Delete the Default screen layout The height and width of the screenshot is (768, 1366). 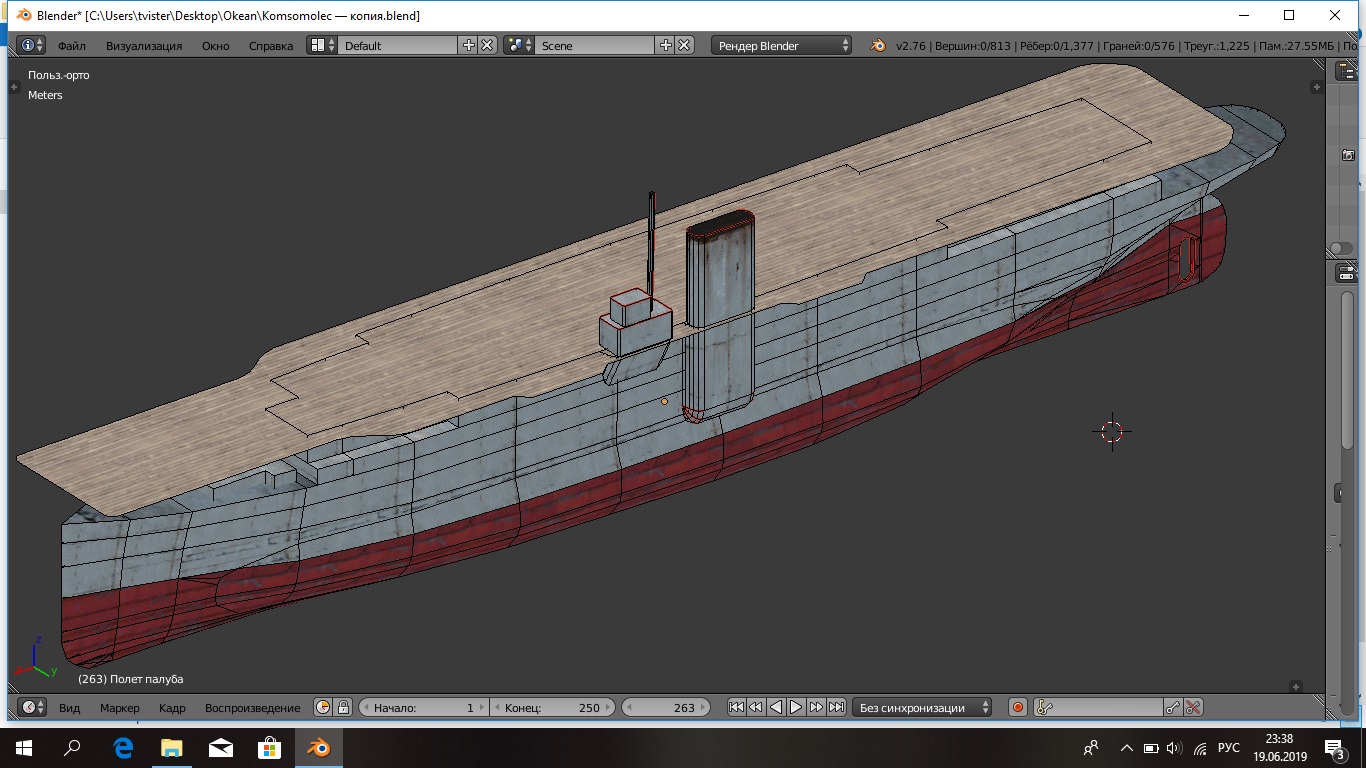pyautogui.click(x=487, y=45)
